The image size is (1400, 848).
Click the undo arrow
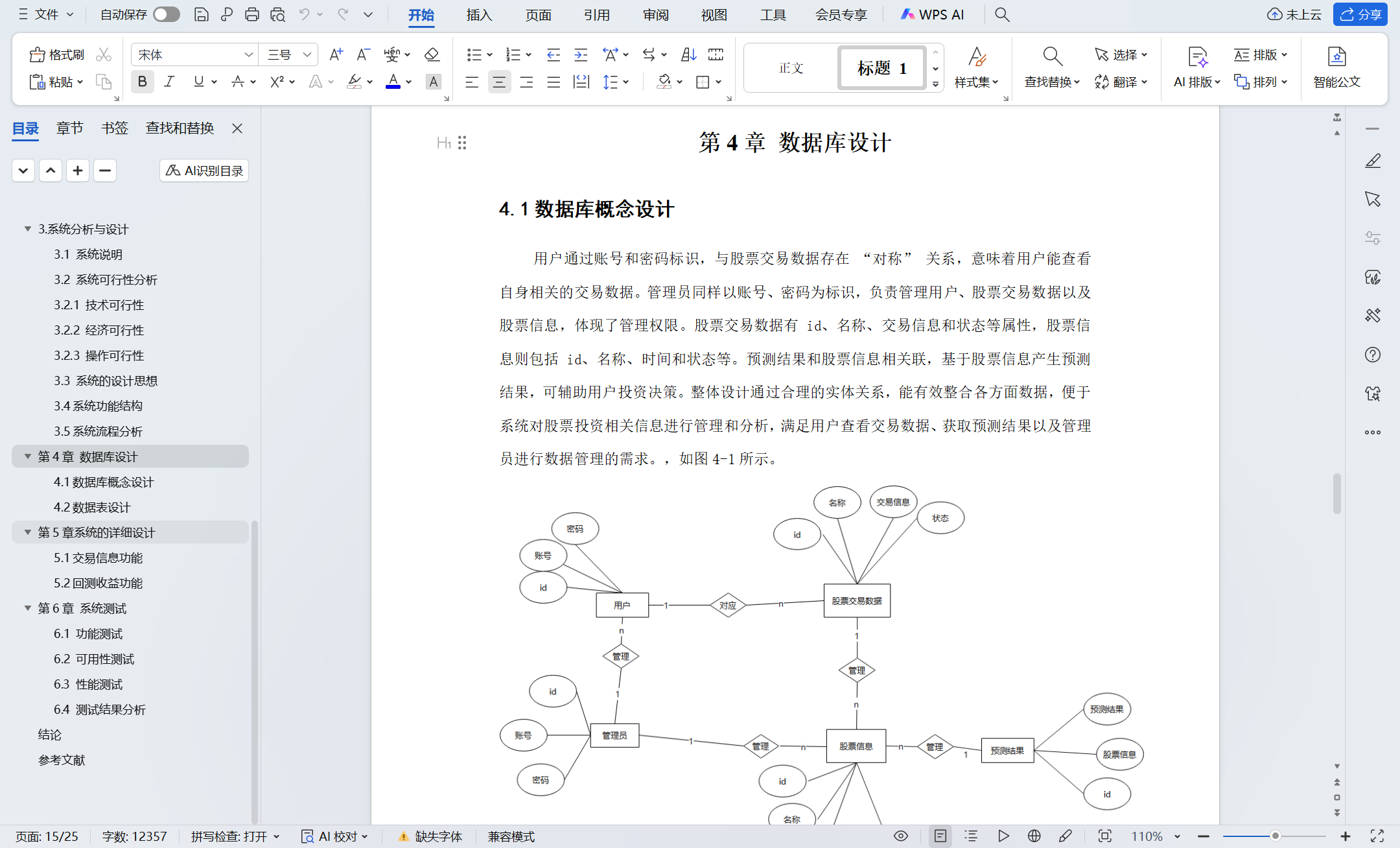pos(304,14)
